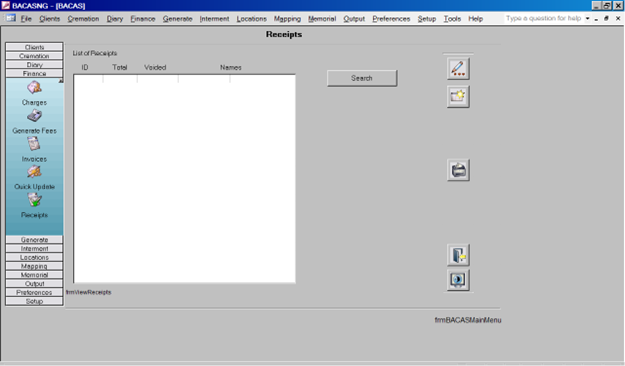Click the Search button
Viewport: 625px width, 366px height.
click(362, 78)
